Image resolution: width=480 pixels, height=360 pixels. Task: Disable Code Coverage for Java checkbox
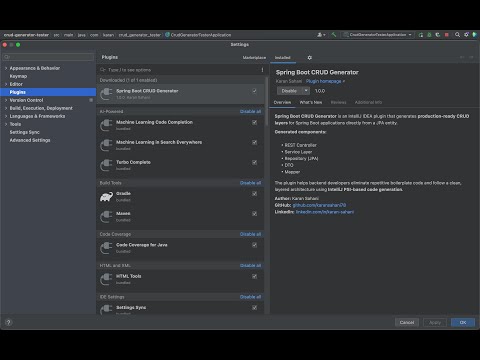click(254, 245)
